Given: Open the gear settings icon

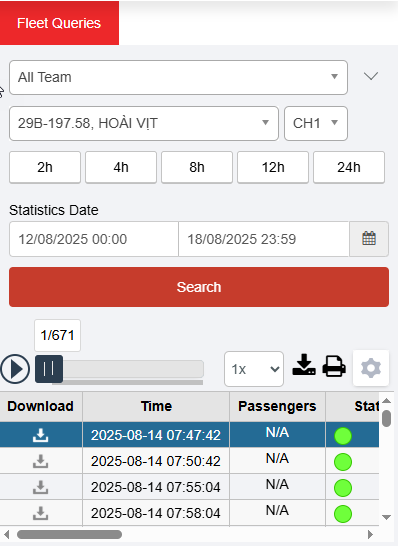Looking at the screenshot, I should click(x=371, y=368).
